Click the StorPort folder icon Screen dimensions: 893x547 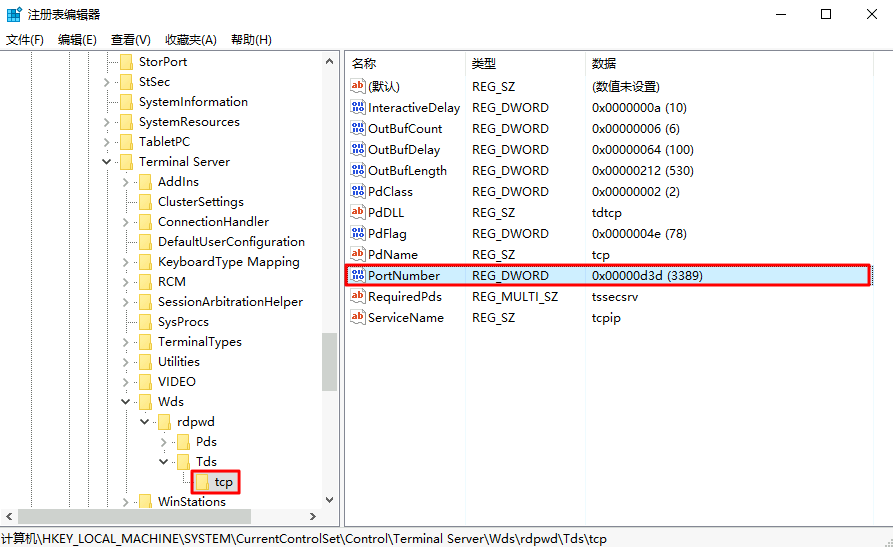click(x=126, y=62)
